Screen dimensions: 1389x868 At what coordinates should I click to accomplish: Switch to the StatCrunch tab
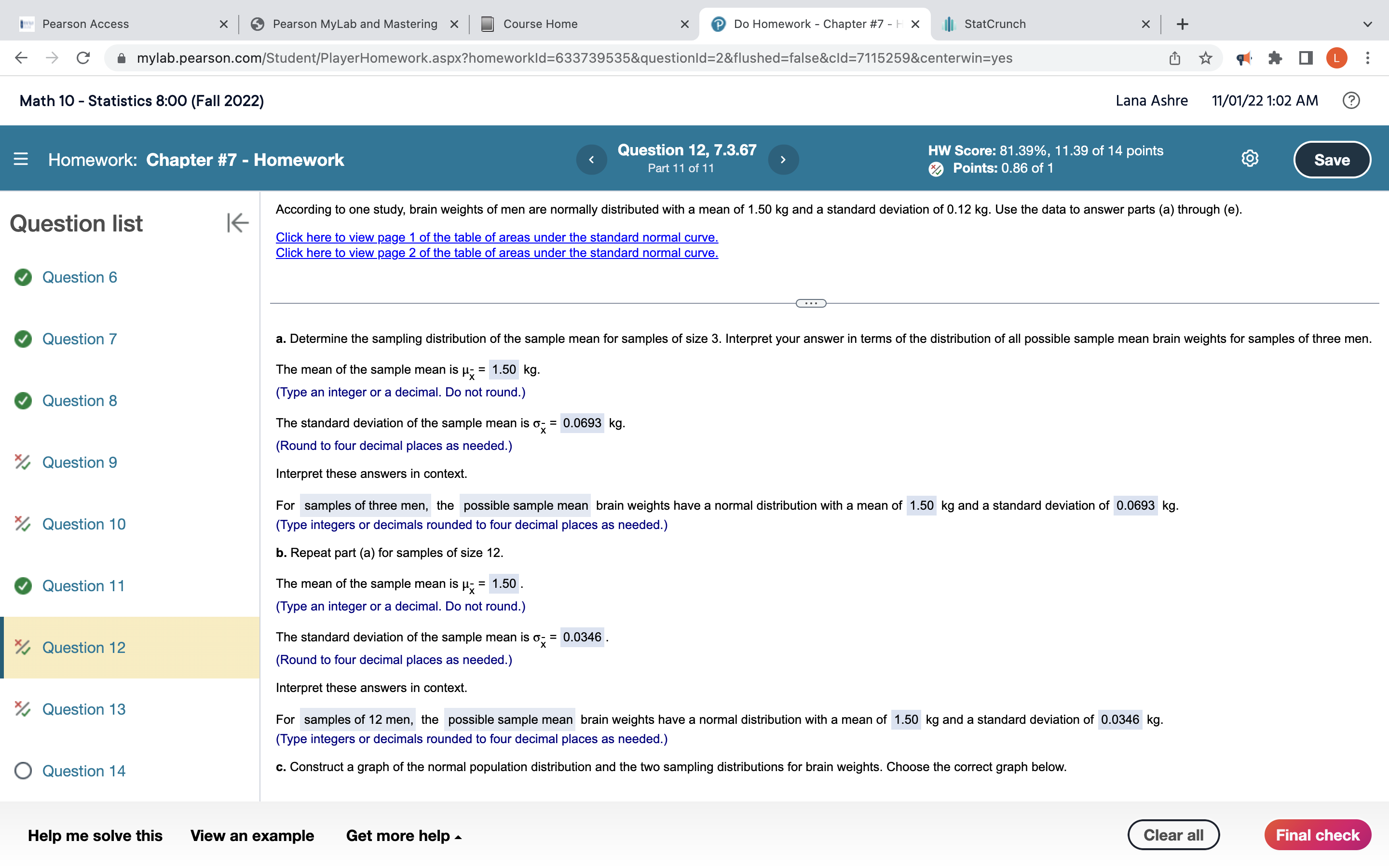tap(994, 24)
